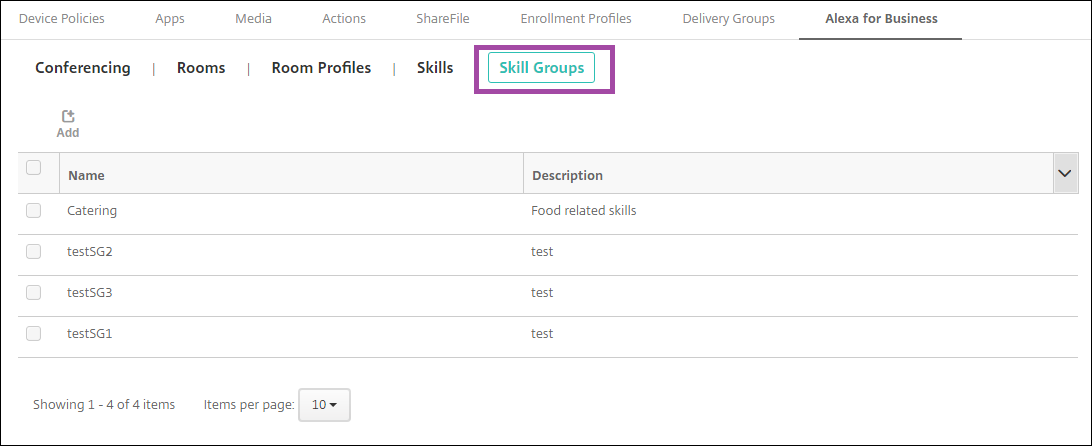Tick the testSG2 row checkbox
Viewport: 1092px width, 446px height.
coord(34,252)
